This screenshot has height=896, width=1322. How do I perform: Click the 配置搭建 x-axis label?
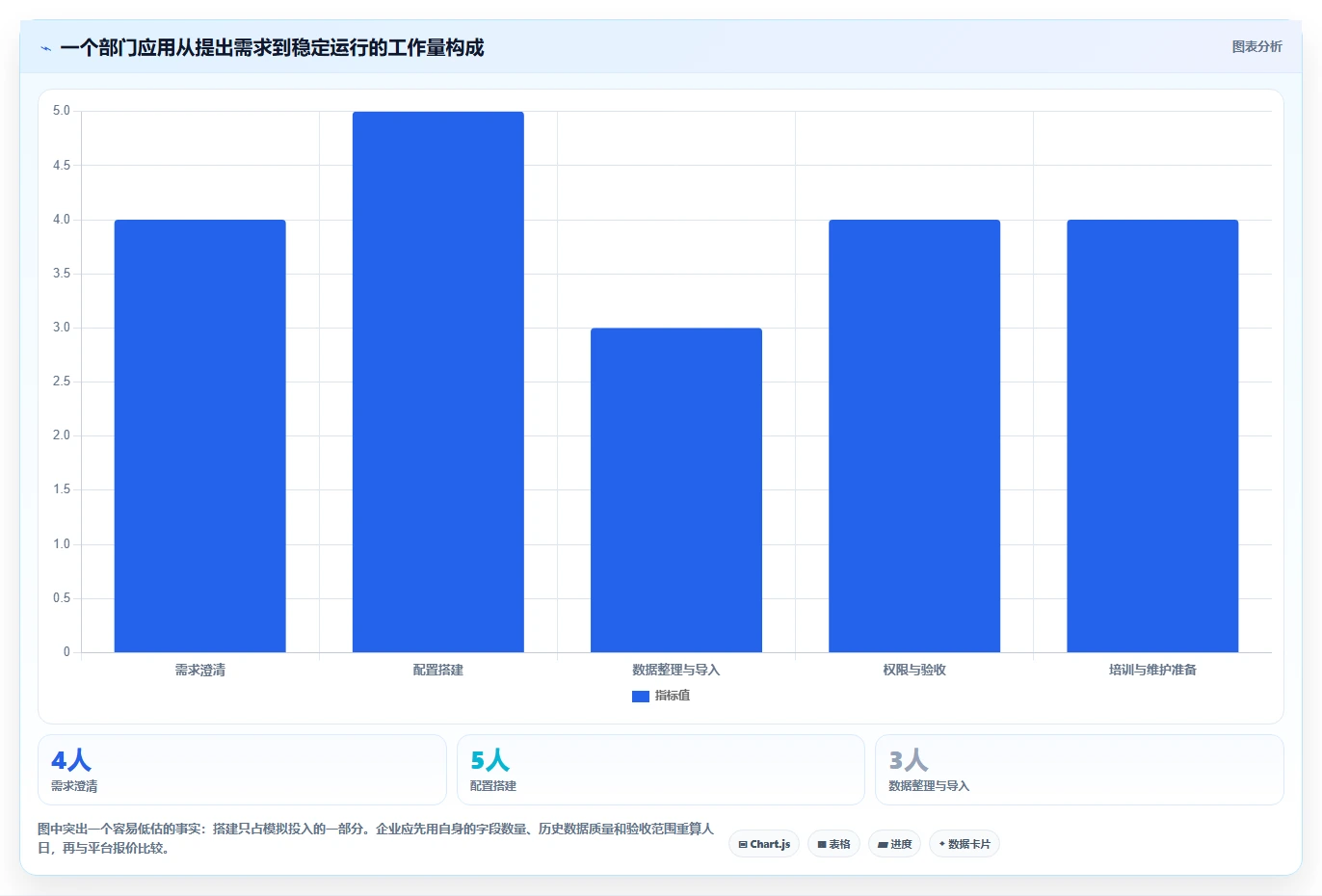[x=438, y=670]
